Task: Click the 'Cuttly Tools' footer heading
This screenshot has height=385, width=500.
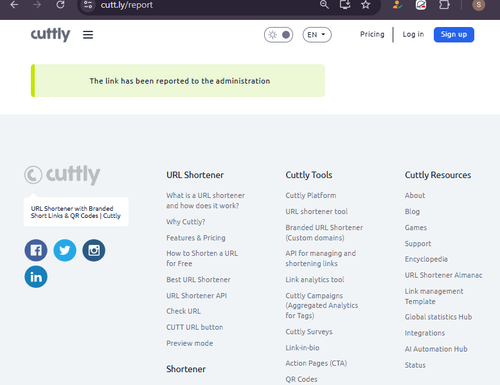Action: coord(309,175)
